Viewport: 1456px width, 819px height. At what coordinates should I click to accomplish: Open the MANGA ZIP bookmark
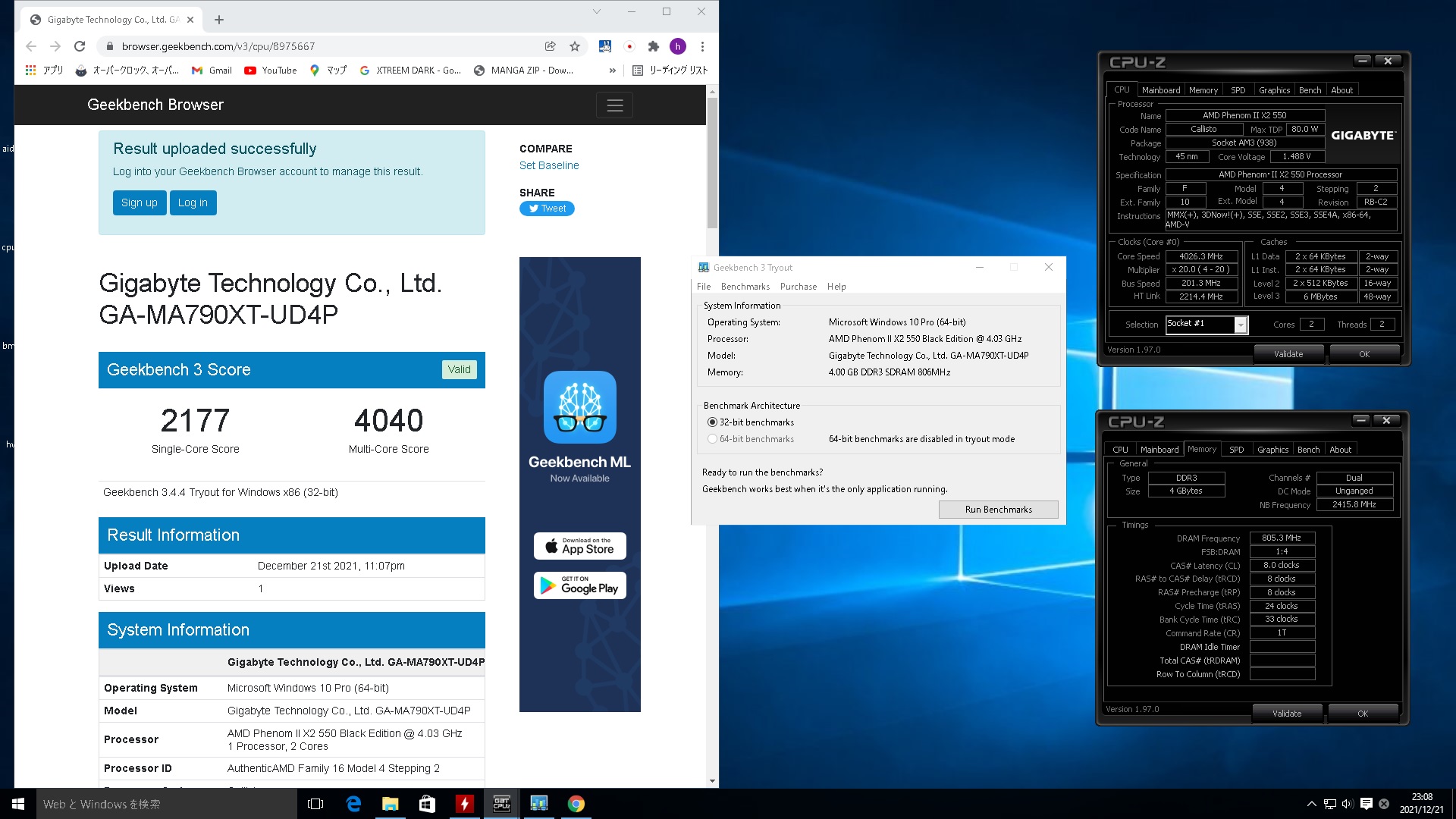coord(524,70)
